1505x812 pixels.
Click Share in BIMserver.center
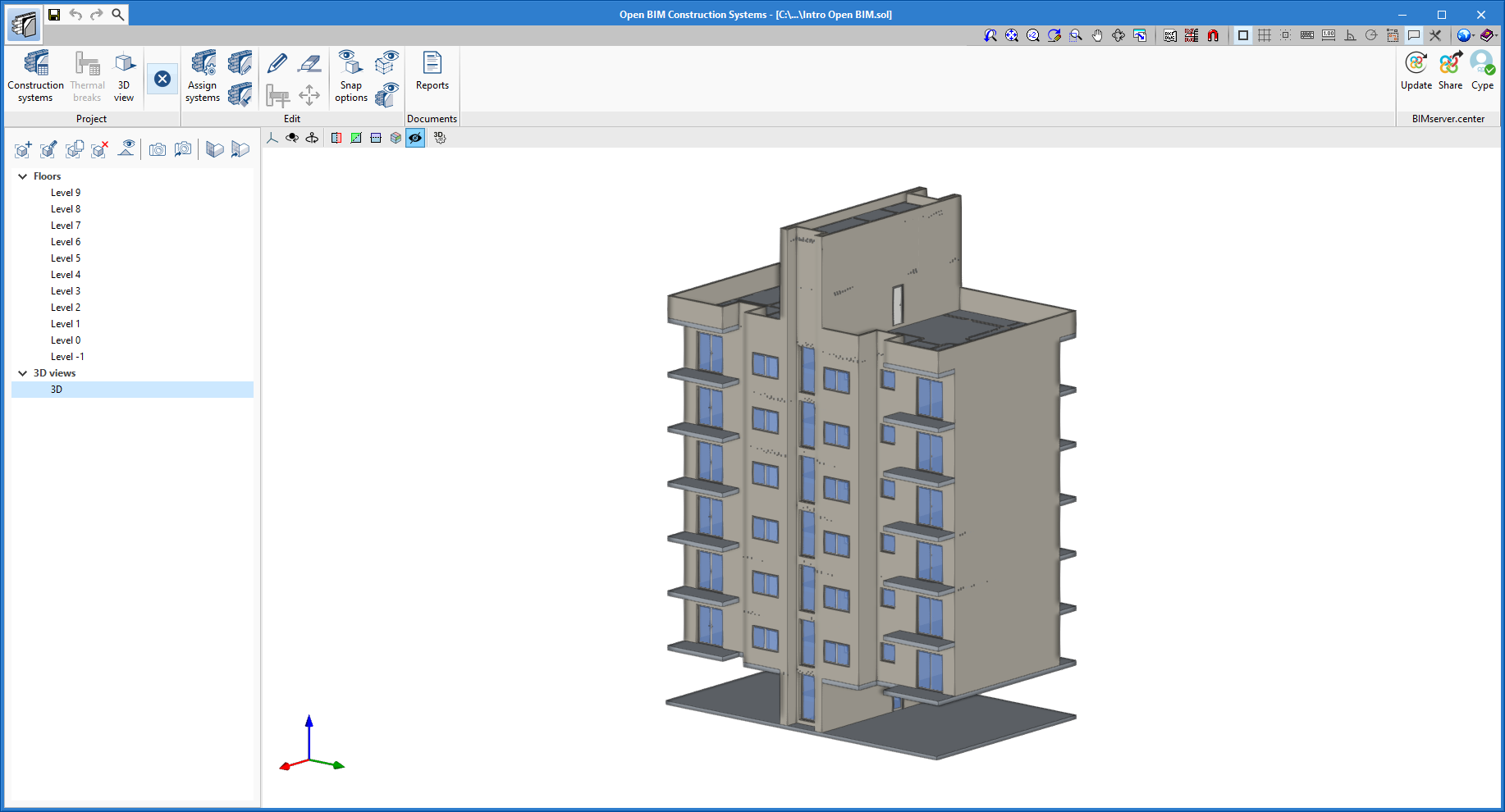coord(1450,71)
